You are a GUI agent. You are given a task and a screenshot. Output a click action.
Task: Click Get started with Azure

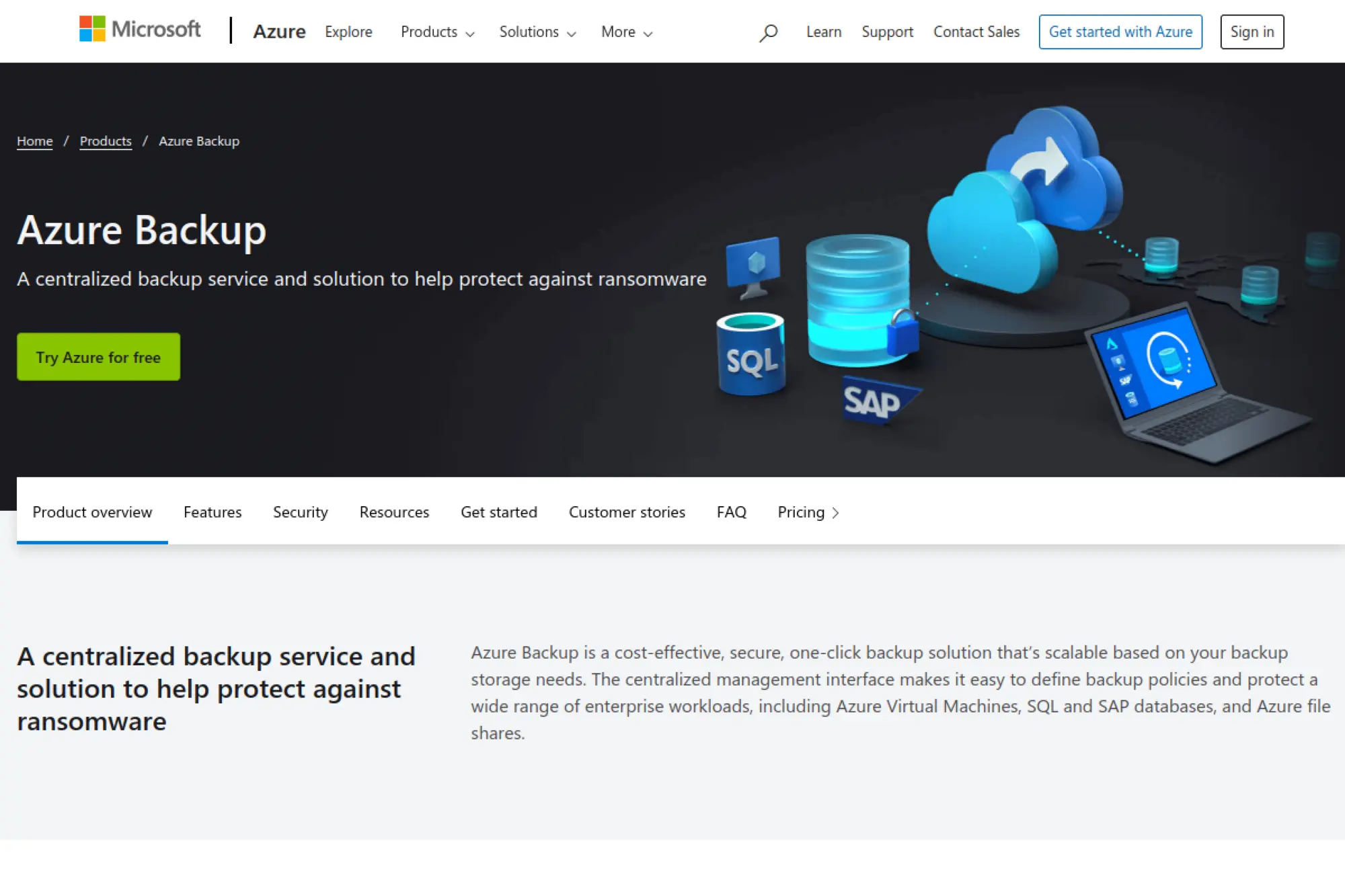(x=1120, y=32)
